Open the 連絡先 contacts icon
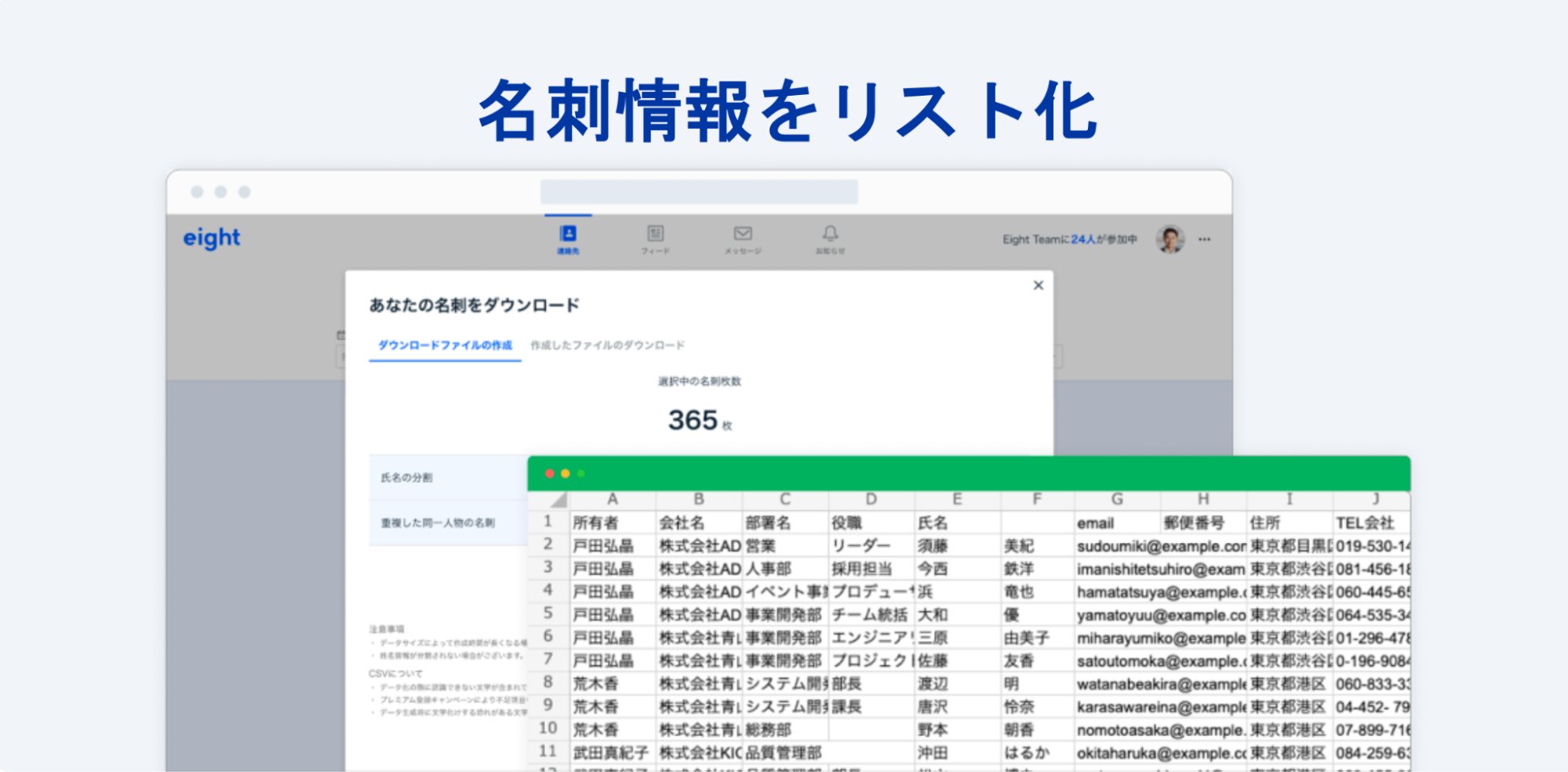The height and width of the screenshot is (772, 1568). tap(568, 239)
